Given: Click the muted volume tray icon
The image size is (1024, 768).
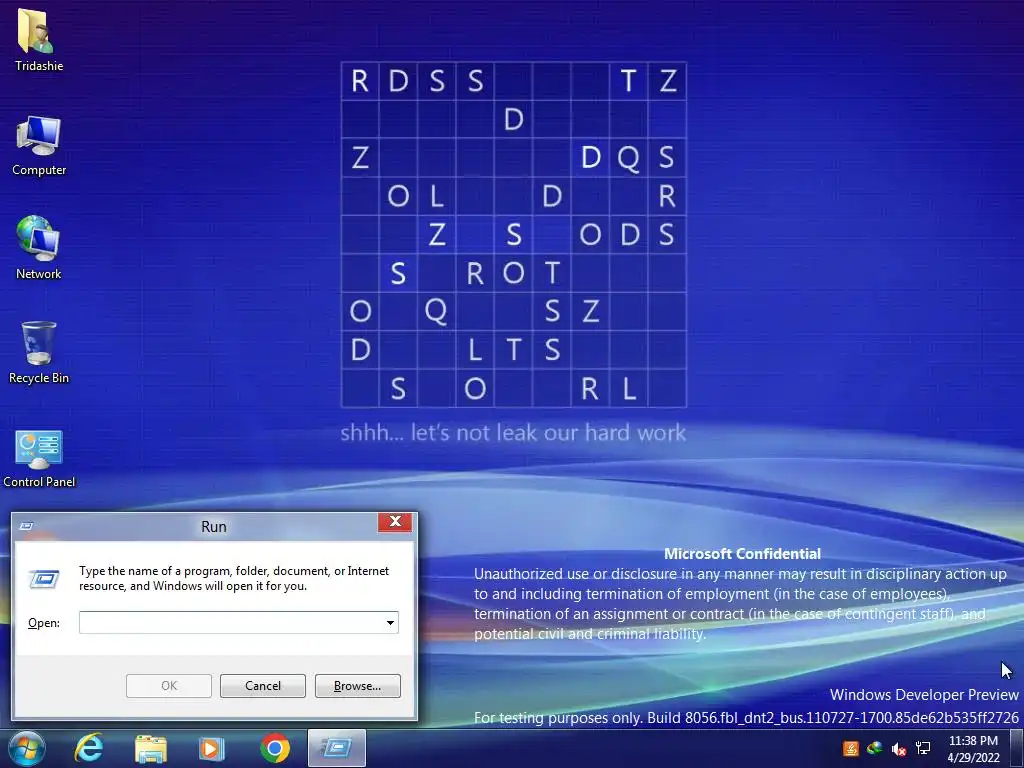Looking at the screenshot, I should [899, 748].
